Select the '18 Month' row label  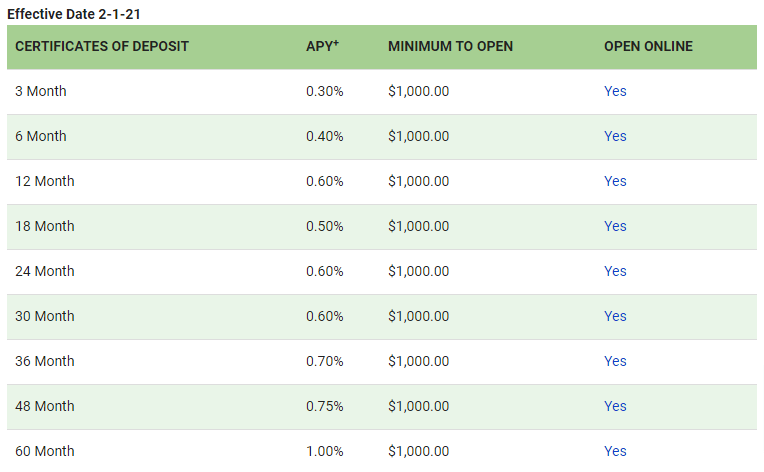tap(44, 226)
